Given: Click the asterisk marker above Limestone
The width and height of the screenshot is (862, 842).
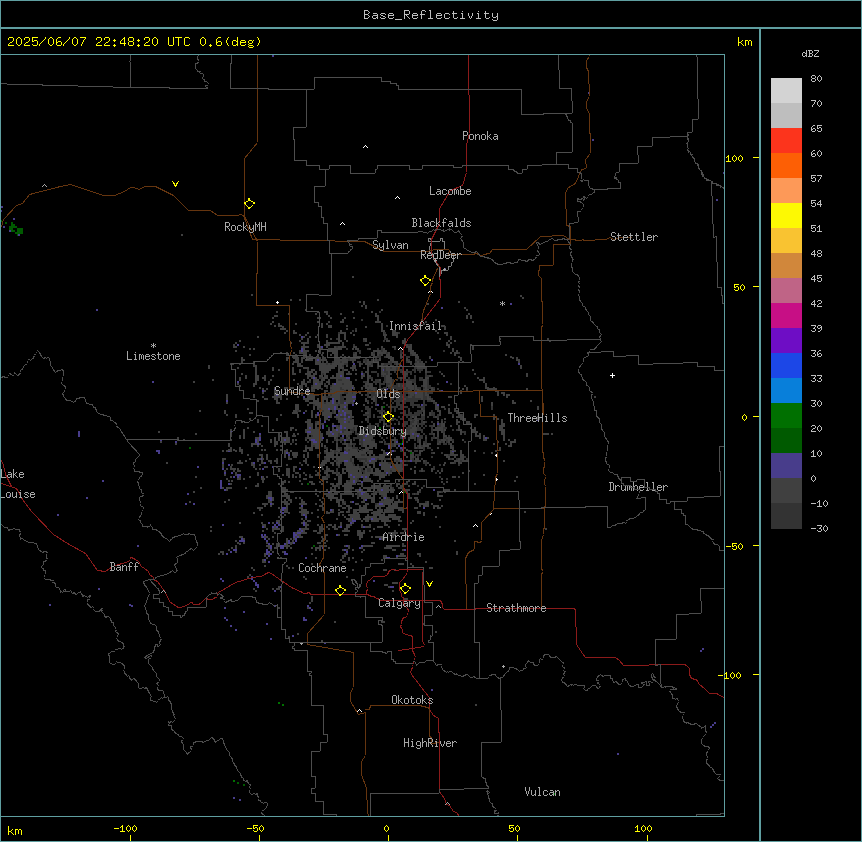Looking at the screenshot, I should [x=153, y=346].
